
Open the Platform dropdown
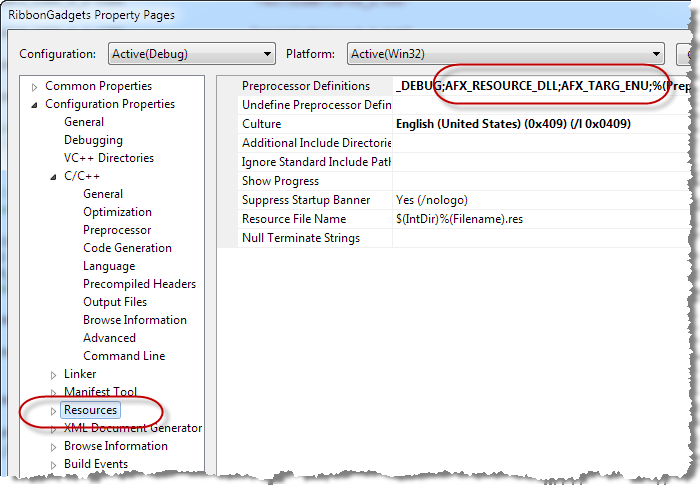click(x=656, y=54)
